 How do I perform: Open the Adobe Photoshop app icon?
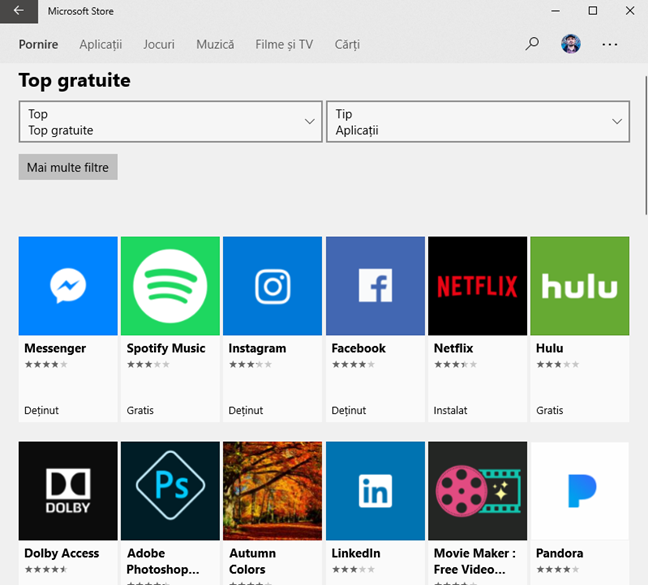[170, 491]
